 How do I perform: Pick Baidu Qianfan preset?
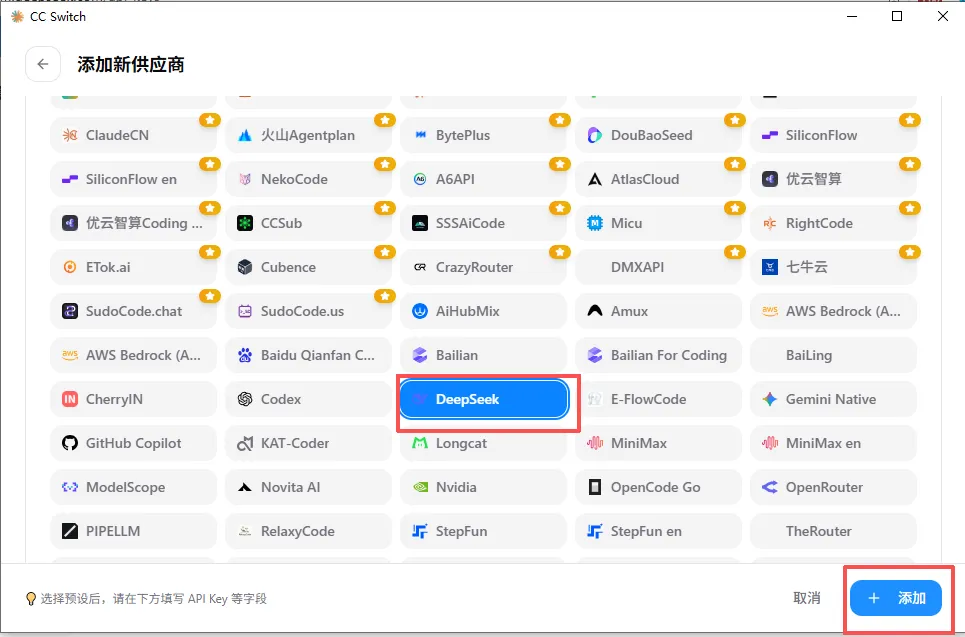pyautogui.click(x=308, y=355)
